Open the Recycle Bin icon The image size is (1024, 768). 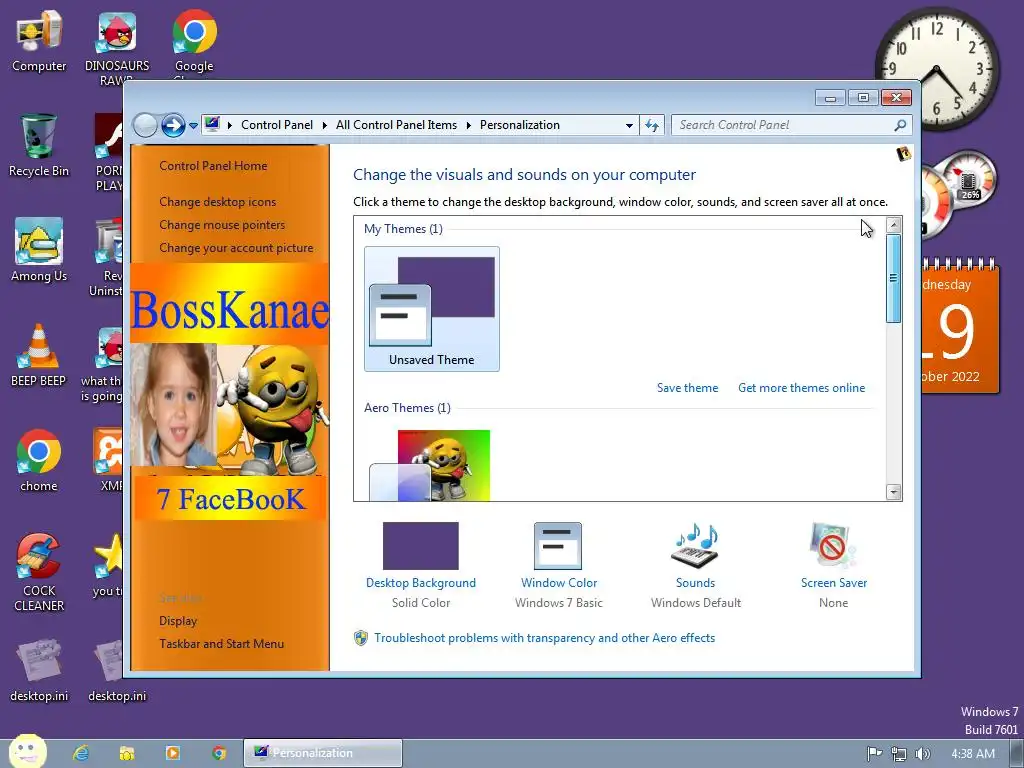[39, 146]
